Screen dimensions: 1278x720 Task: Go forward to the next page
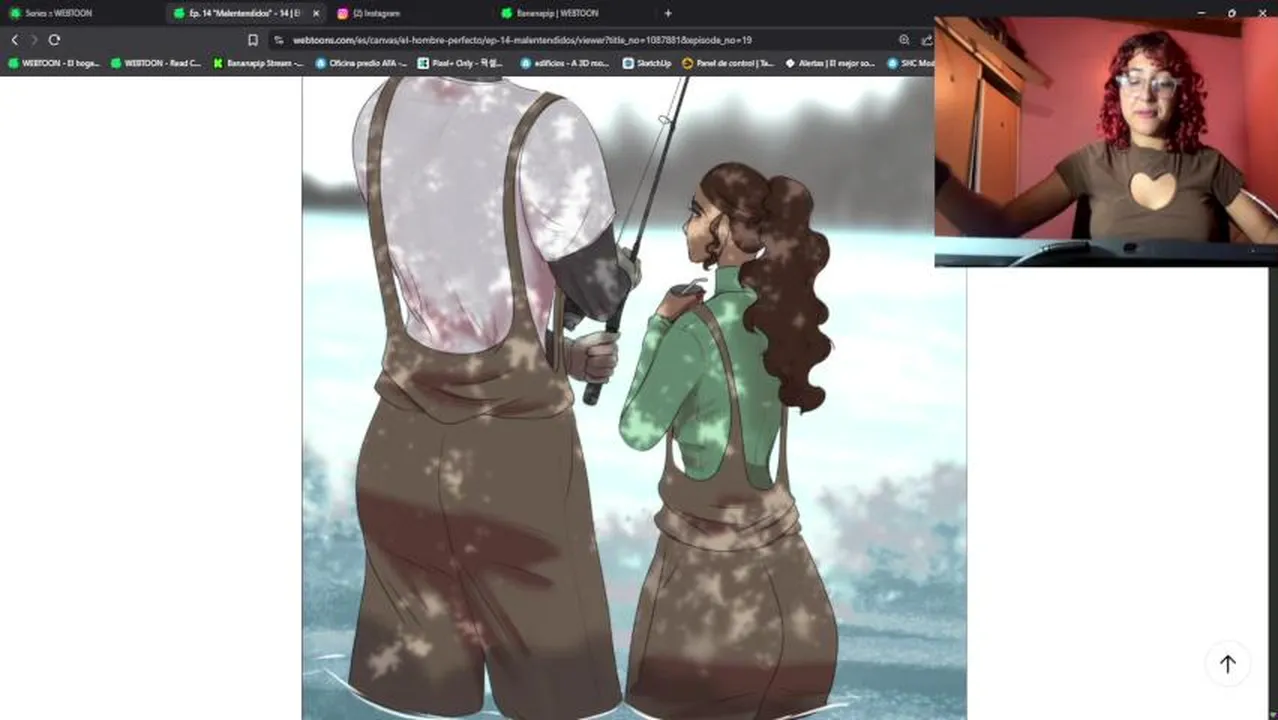pos(33,40)
